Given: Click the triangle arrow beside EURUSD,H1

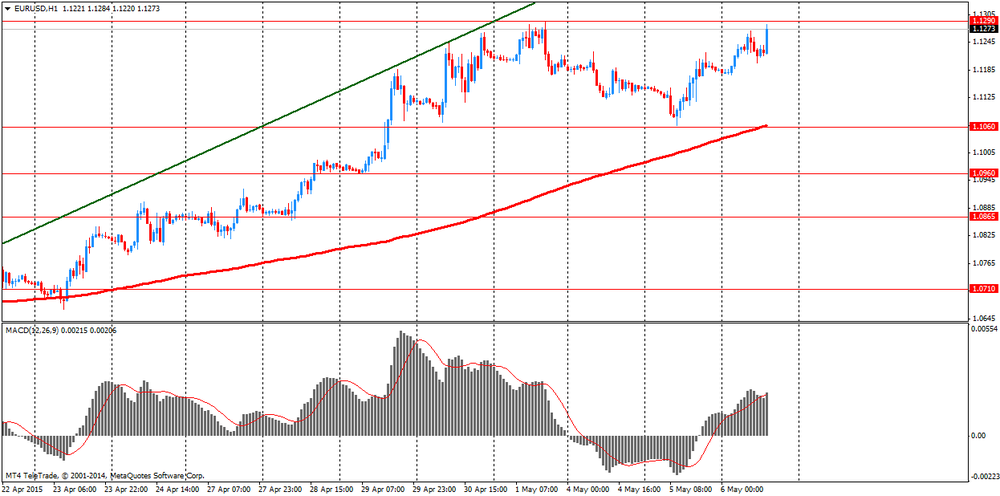Looking at the screenshot, I should pos(8,8).
